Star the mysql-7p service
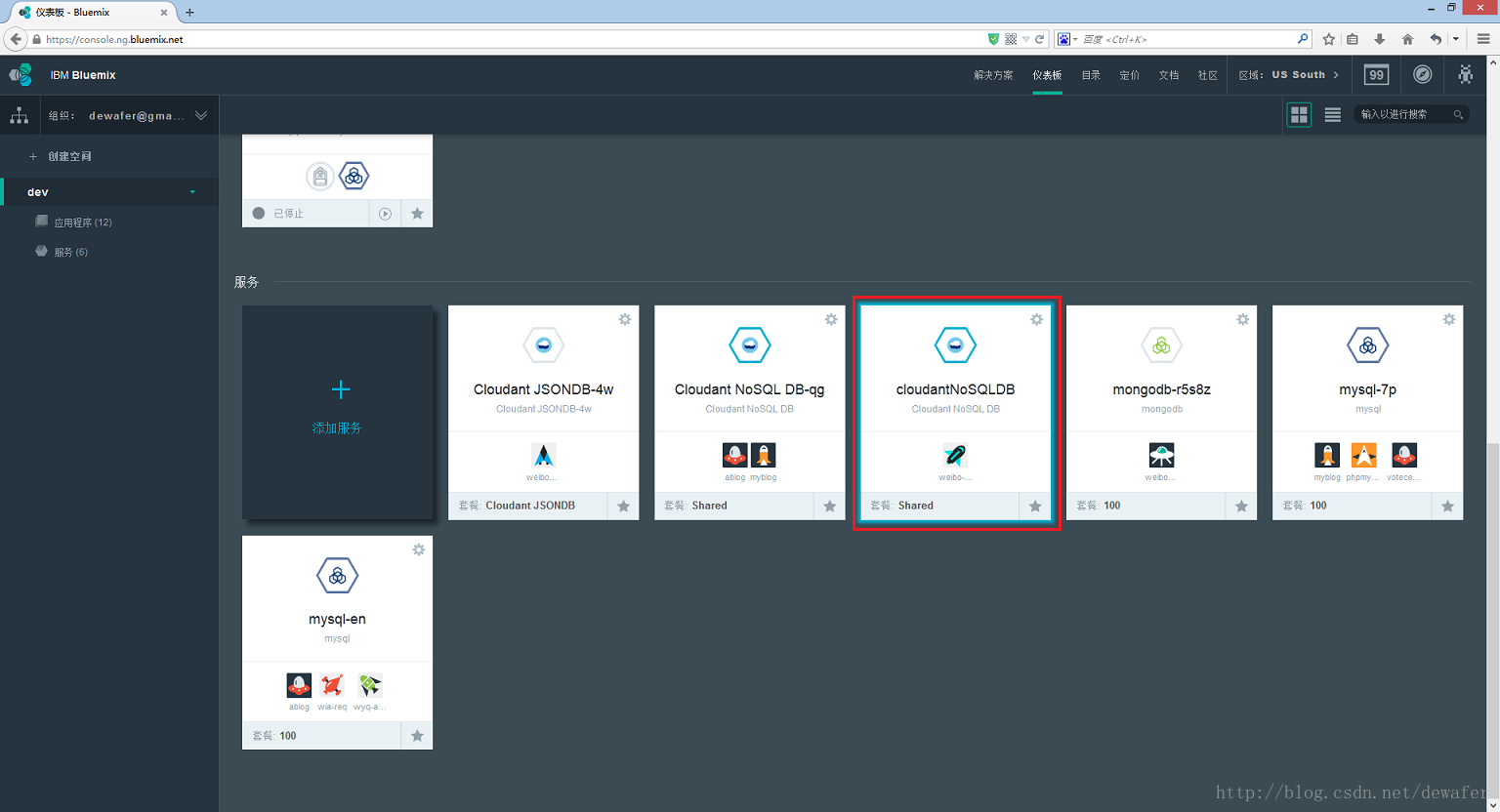 pyautogui.click(x=1447, y=506)
